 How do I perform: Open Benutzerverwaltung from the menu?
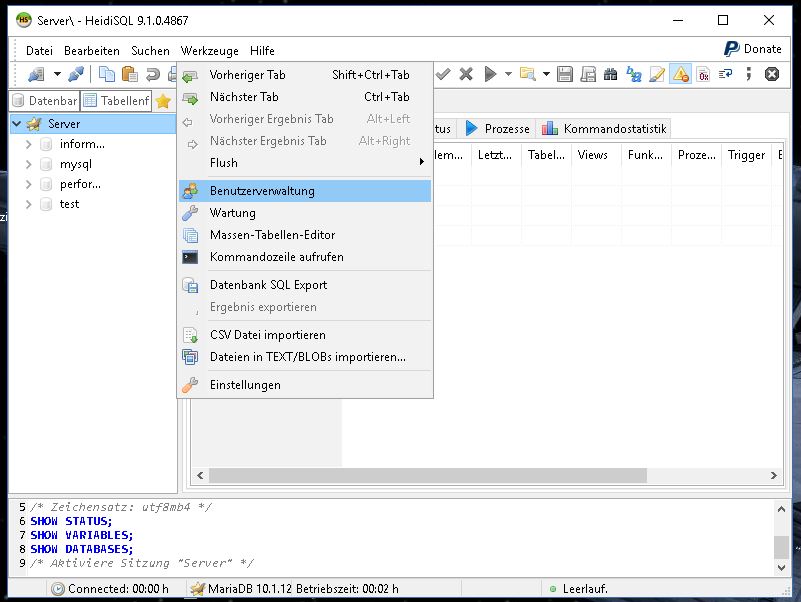coord(305,191)
